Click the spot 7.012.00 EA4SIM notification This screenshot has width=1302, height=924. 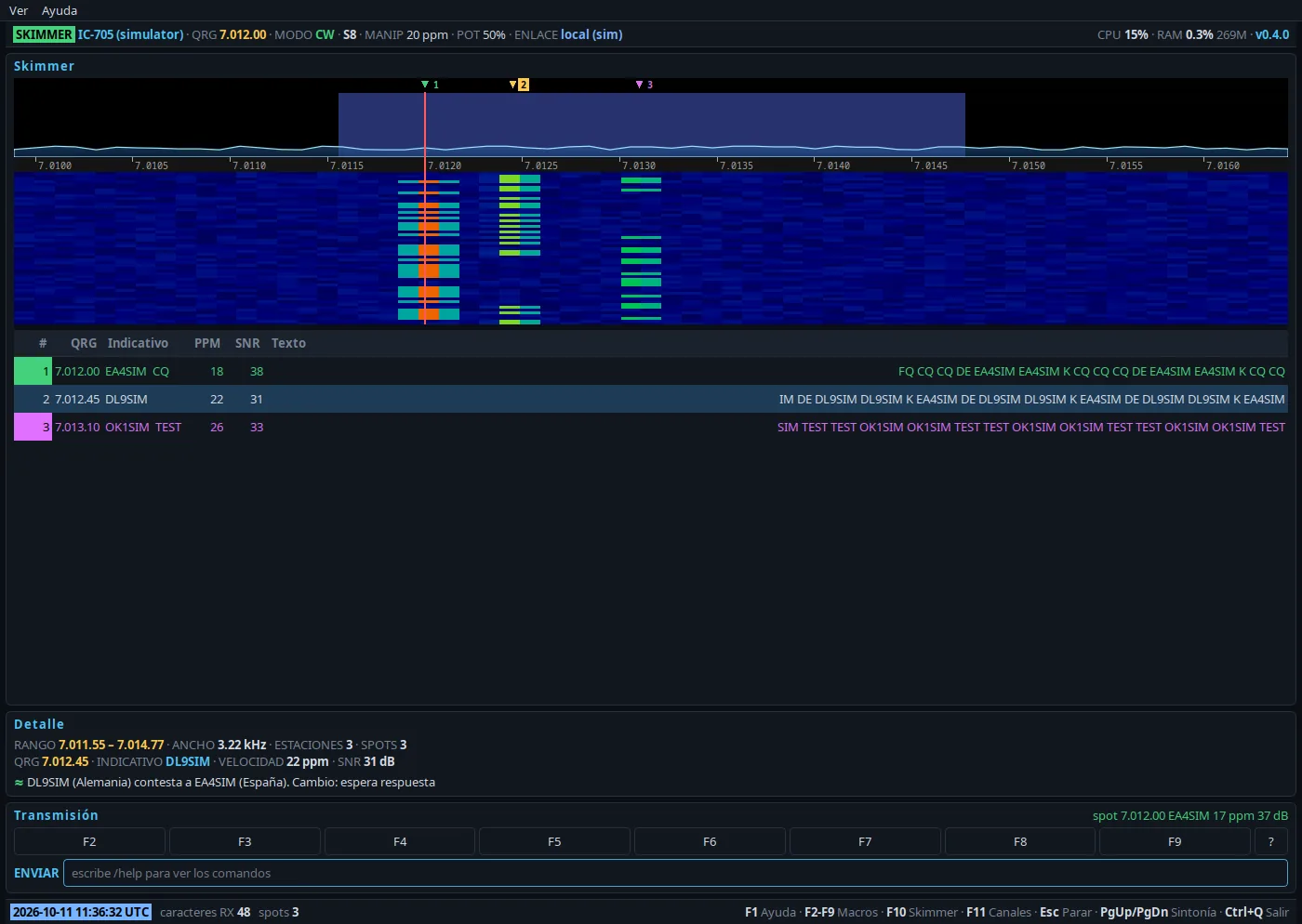pyautogui.click(x=1190, y=815)
